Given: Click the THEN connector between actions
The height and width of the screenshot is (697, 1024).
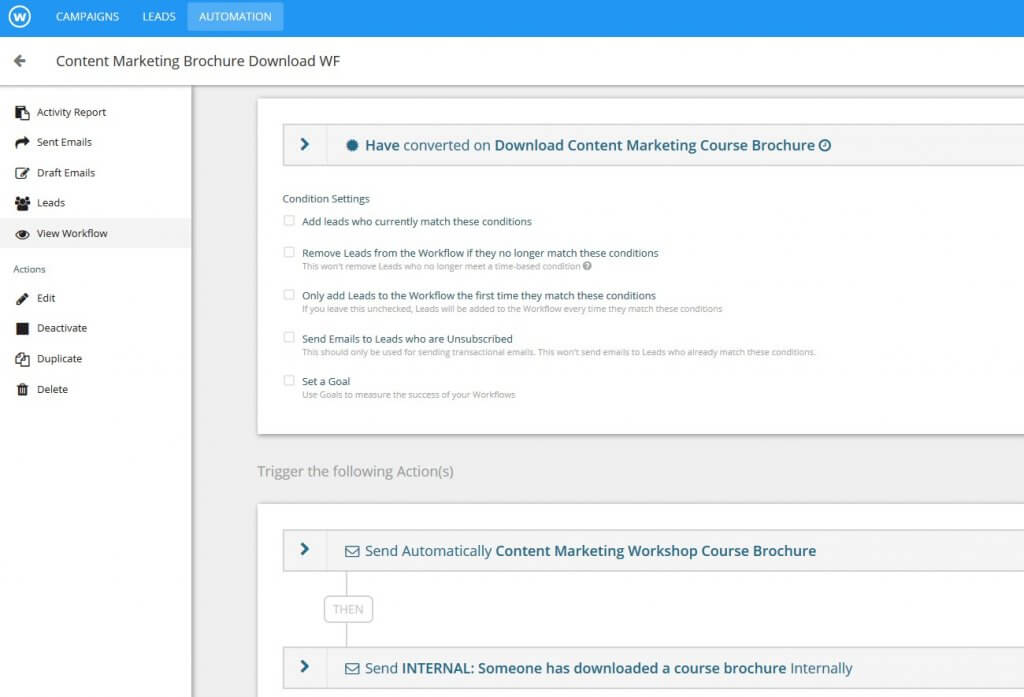Looking at the screenshot, I should point(348,608).
